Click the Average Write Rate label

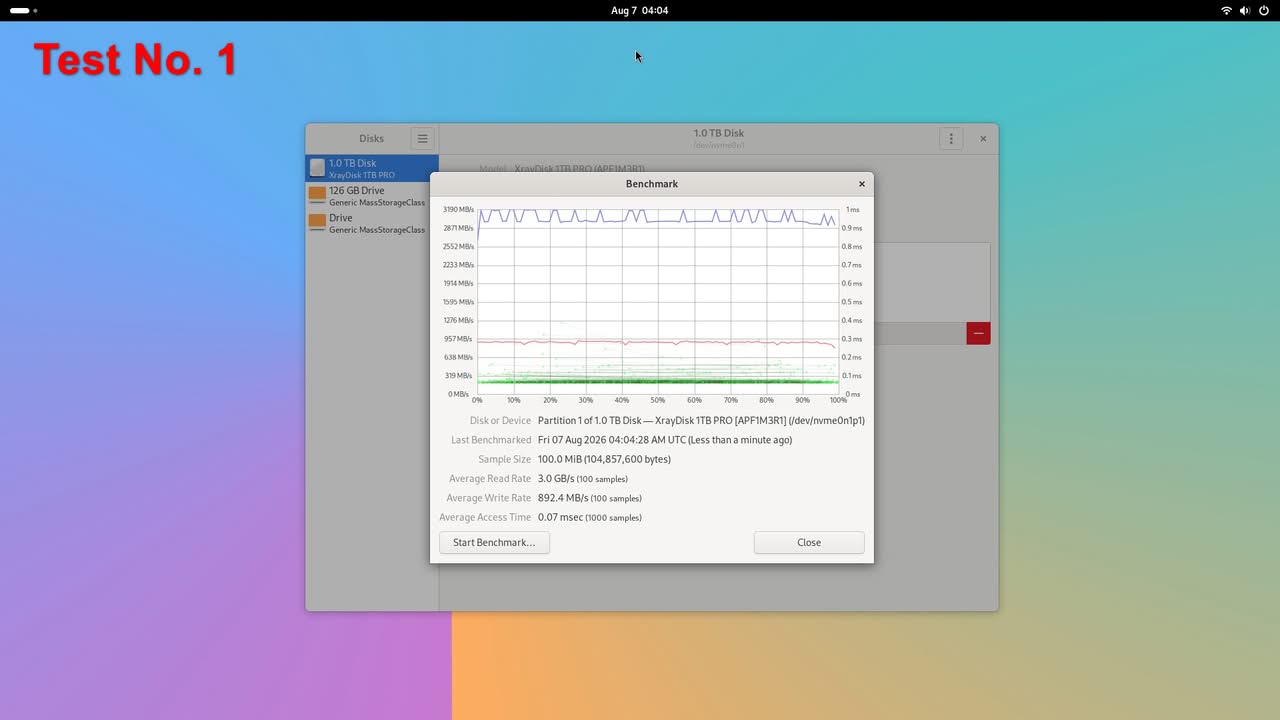[489, 498]
